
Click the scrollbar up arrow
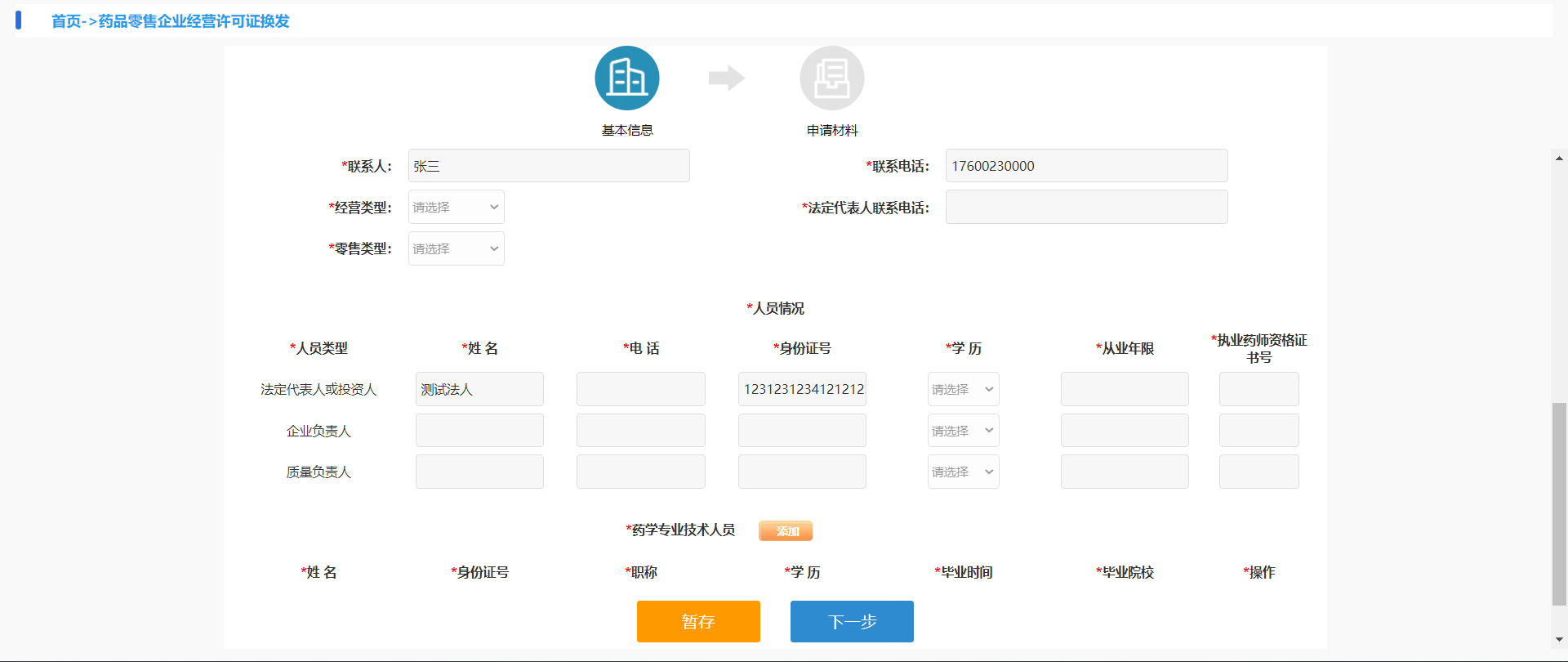tap(1559, 159)
